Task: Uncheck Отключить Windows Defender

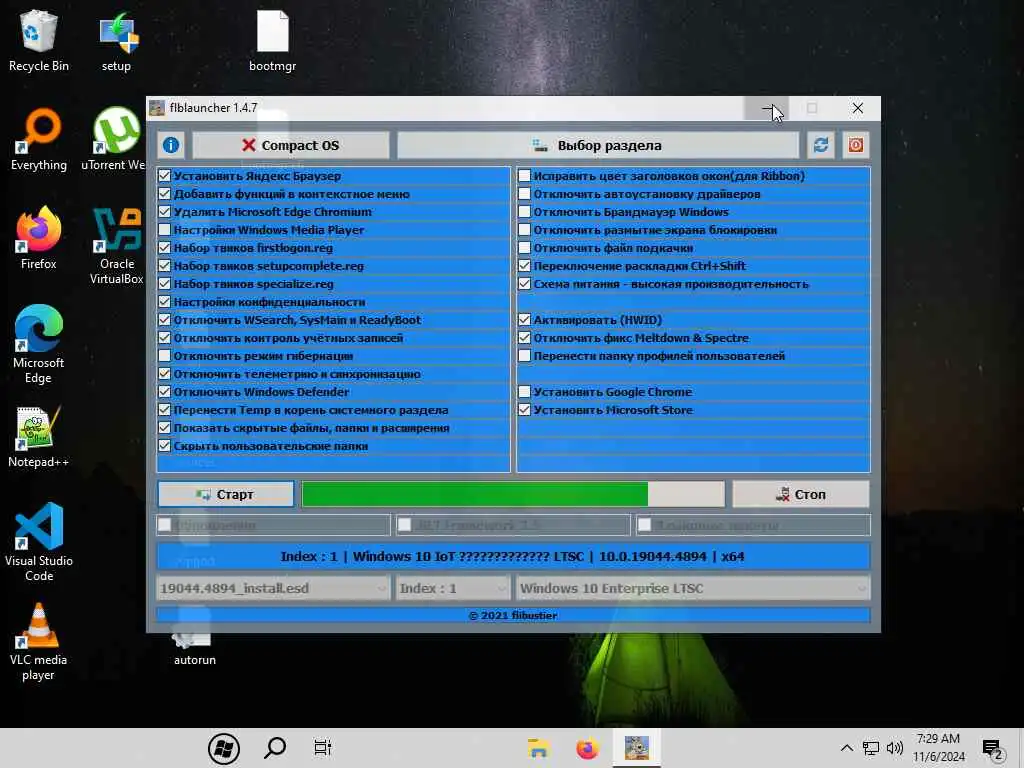Action: pyautogui.click(x=165, y=392)
